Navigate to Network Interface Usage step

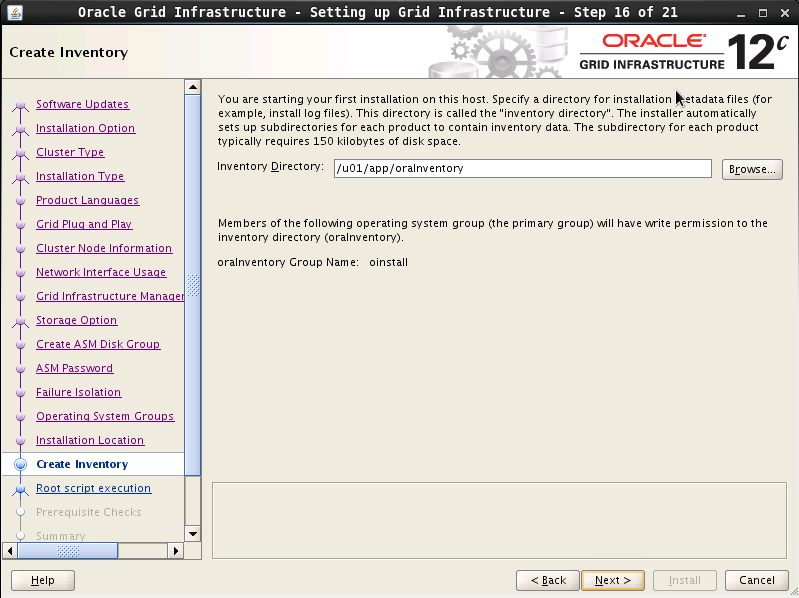pos(101,272)
